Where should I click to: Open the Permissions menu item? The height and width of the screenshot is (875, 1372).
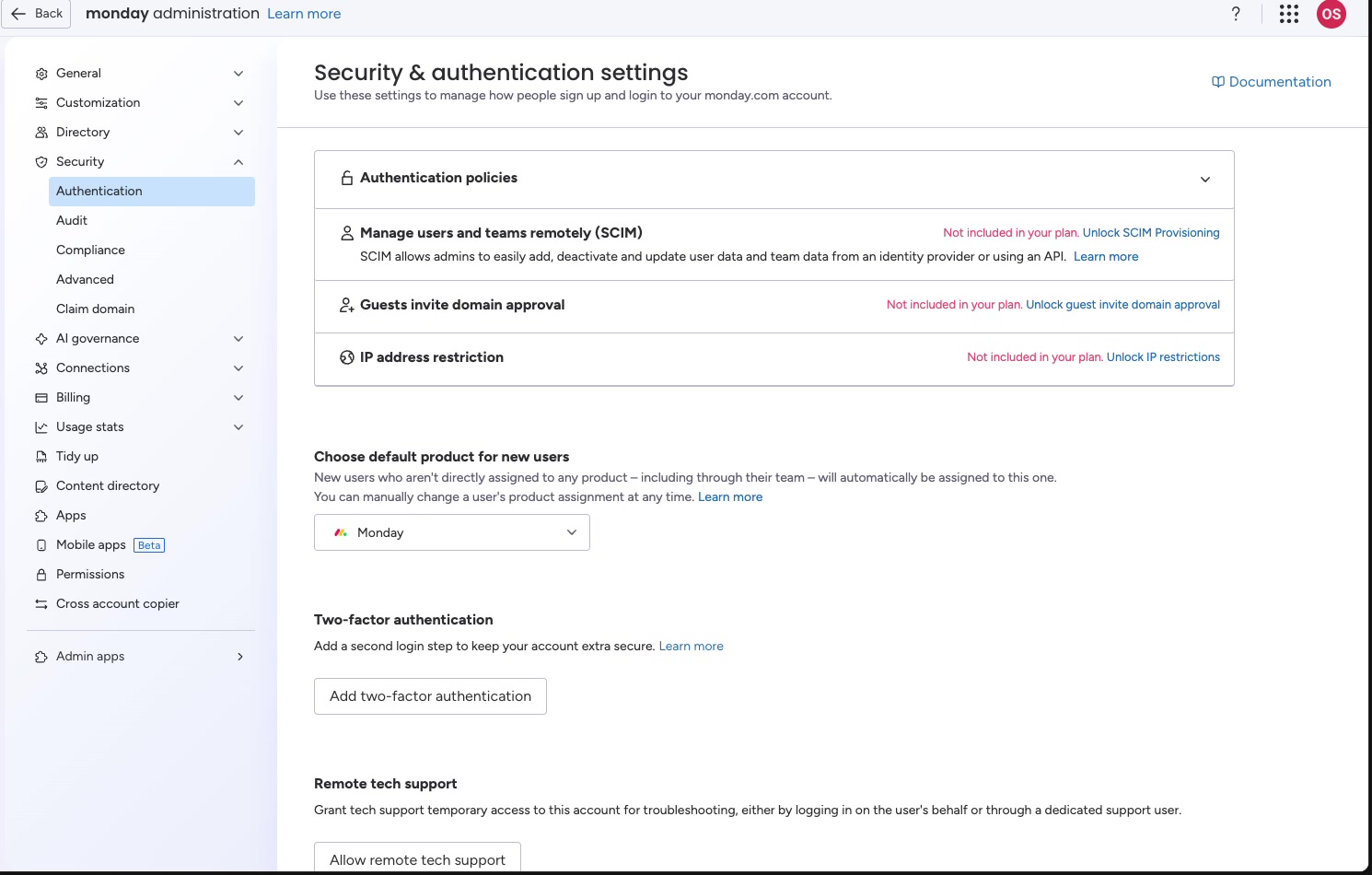tap(141, 575)
